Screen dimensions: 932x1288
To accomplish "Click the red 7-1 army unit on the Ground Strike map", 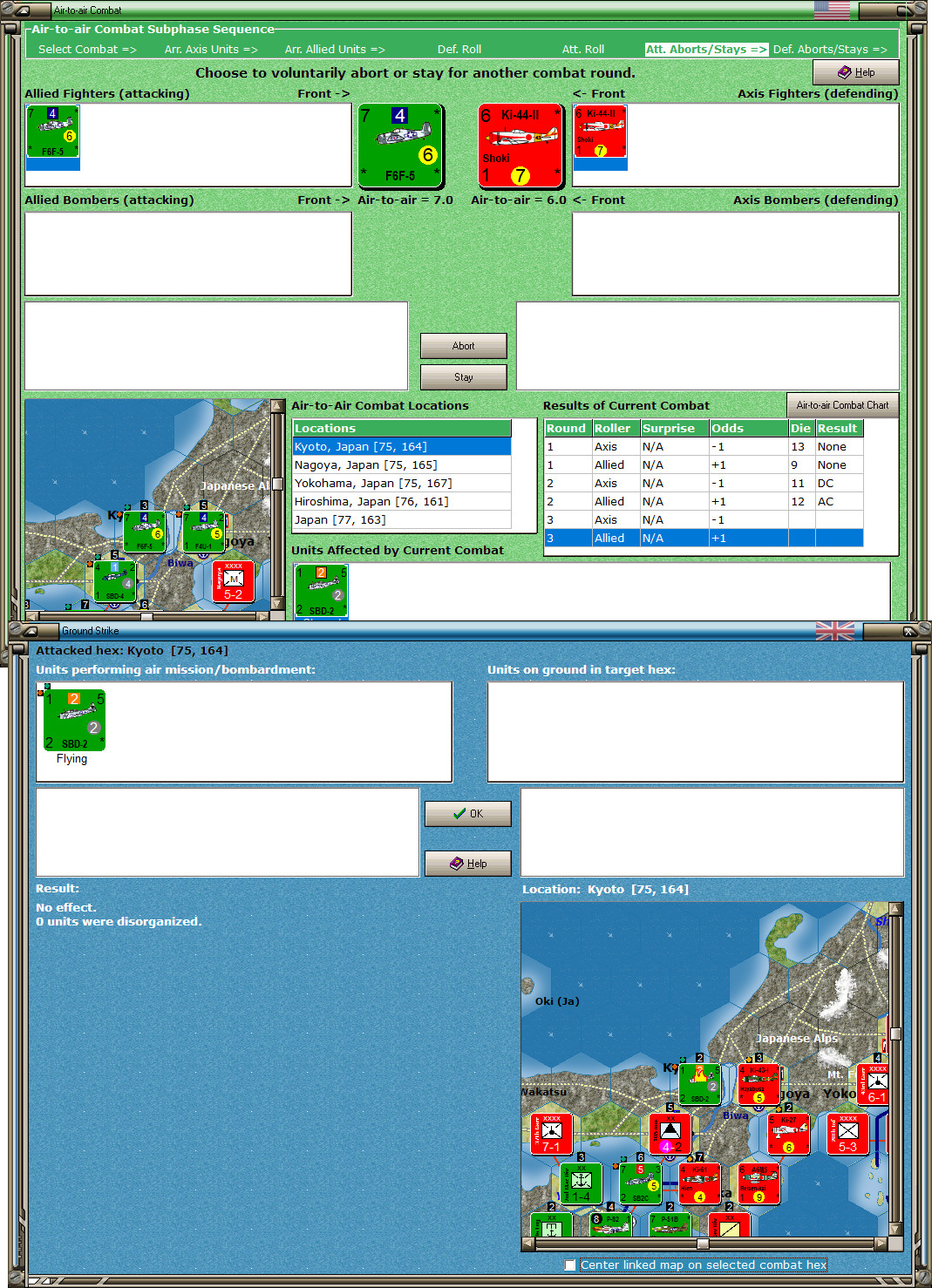I will point(552,1134).
